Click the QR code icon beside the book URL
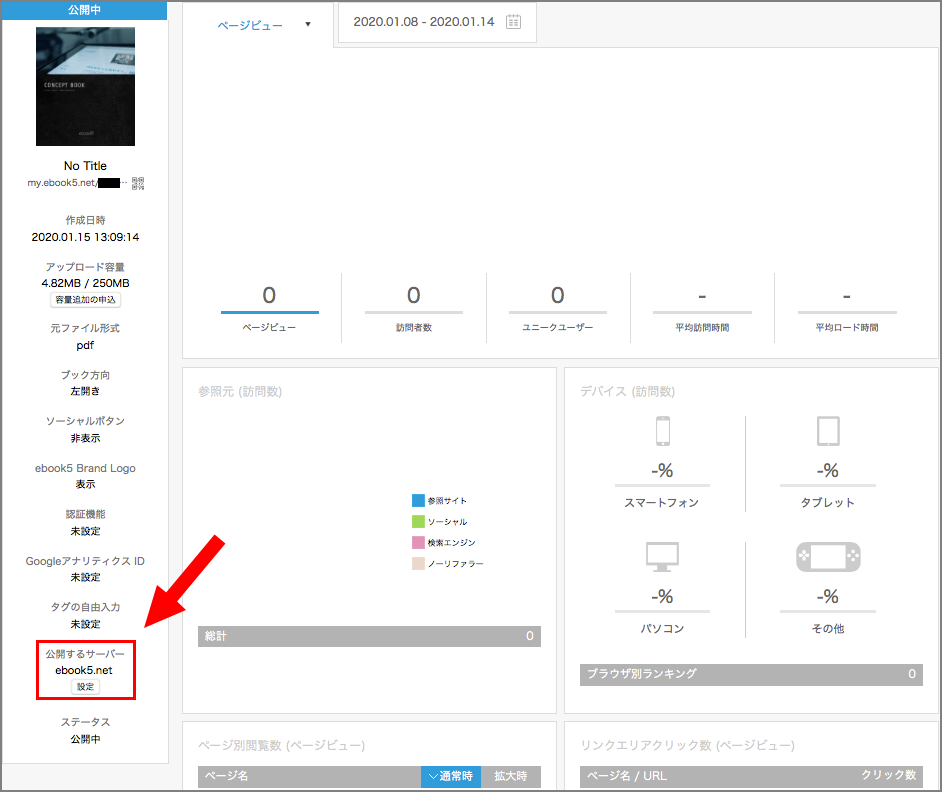This screenshot has width=942, height=792. point(138,183)
